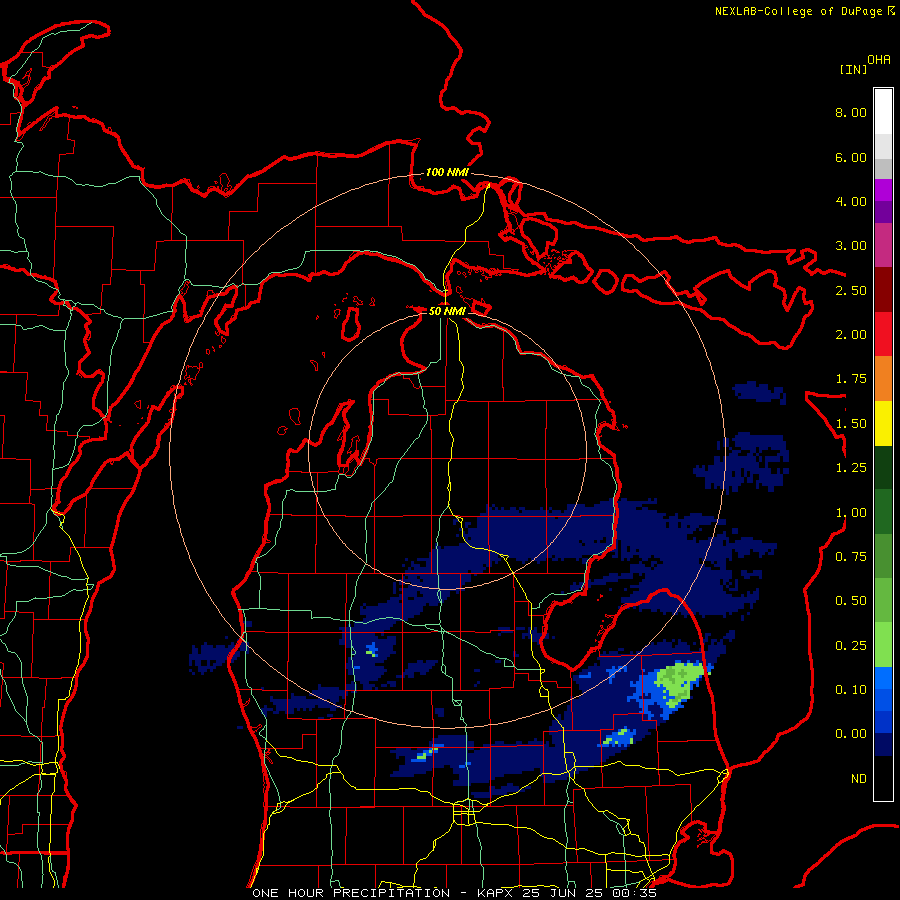
Task: Click the 50 NMI range ring label
Action: [x=447, y=311]
